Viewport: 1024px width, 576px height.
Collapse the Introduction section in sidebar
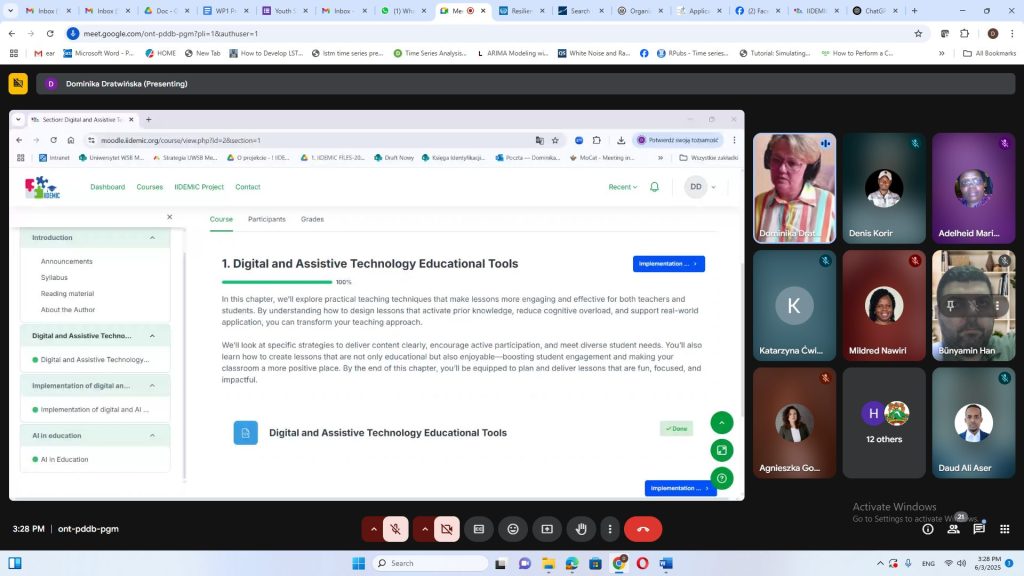tap(152, 238)
